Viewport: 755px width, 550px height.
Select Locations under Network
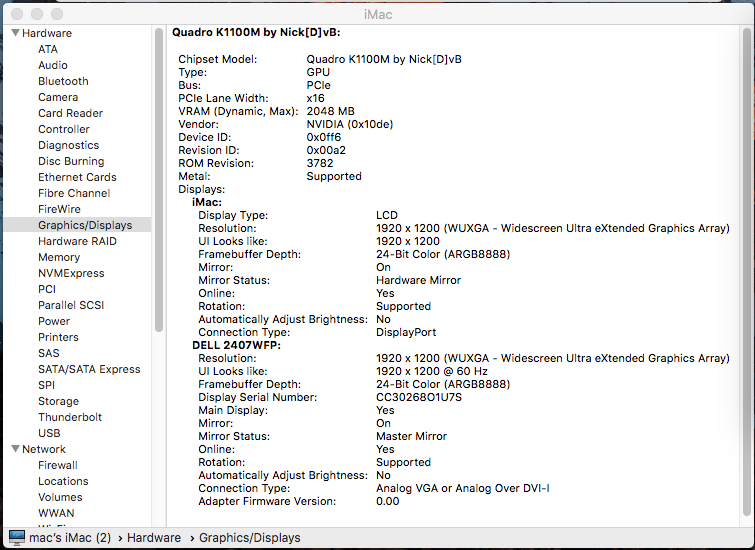coord(64,481)
